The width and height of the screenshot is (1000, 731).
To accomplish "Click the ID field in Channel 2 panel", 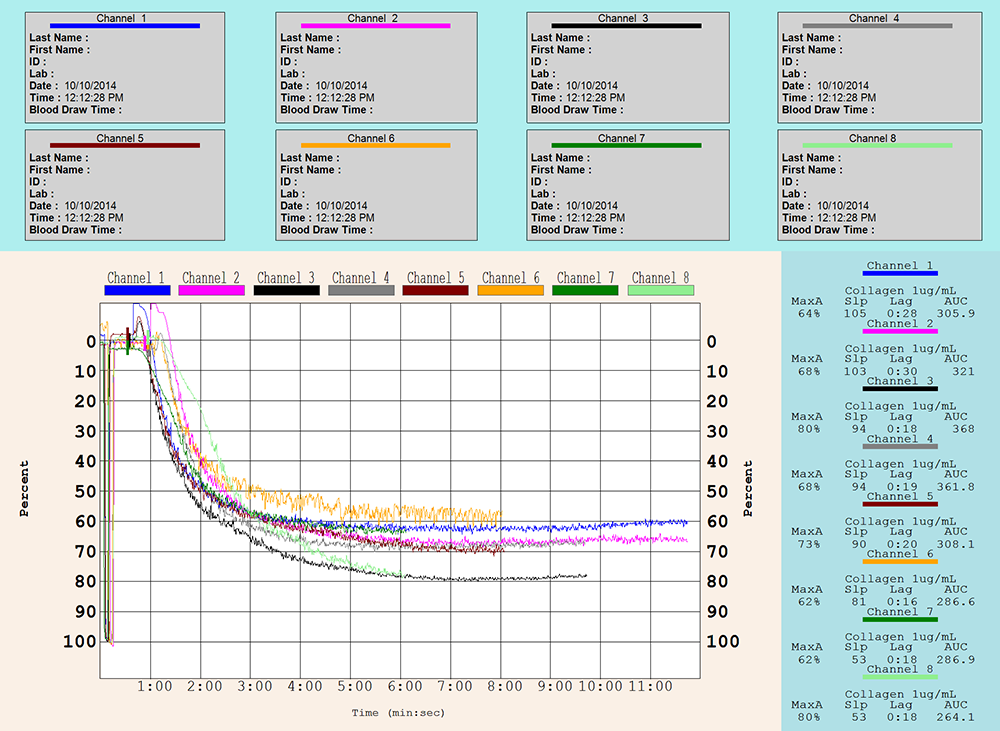I will coord(289,62).
